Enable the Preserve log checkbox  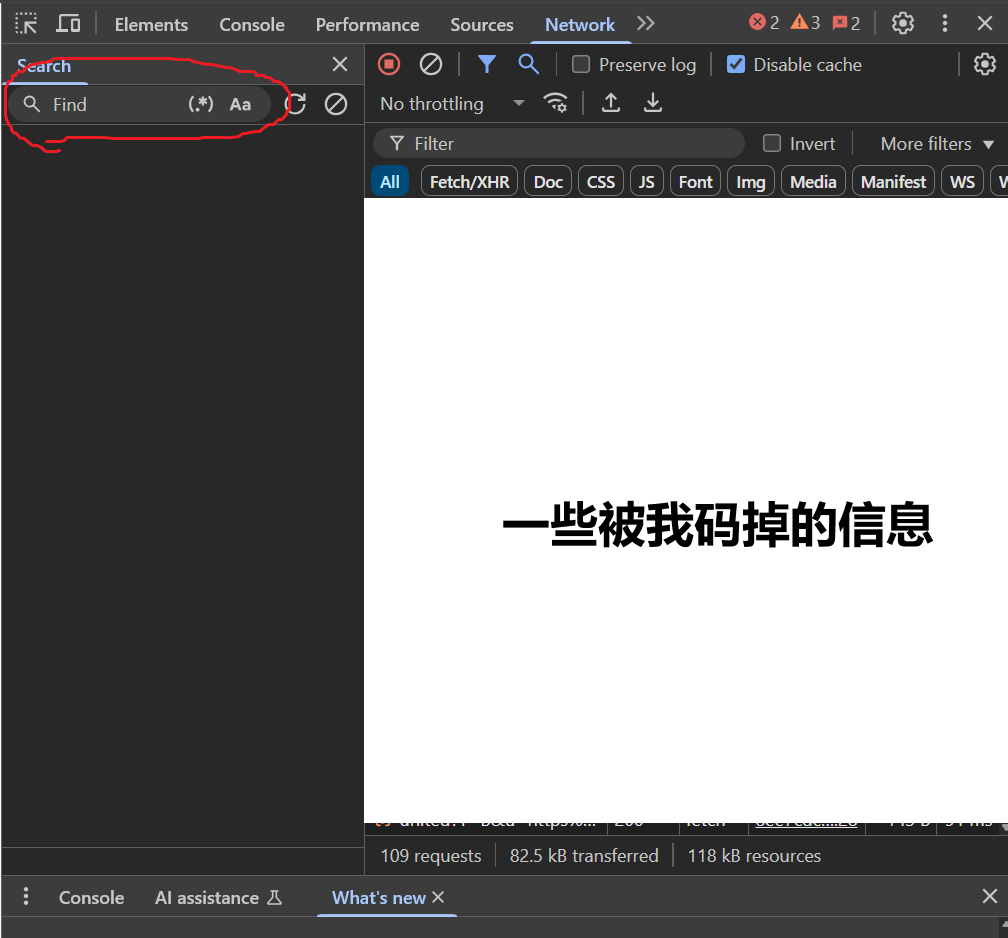coord(581,65)
